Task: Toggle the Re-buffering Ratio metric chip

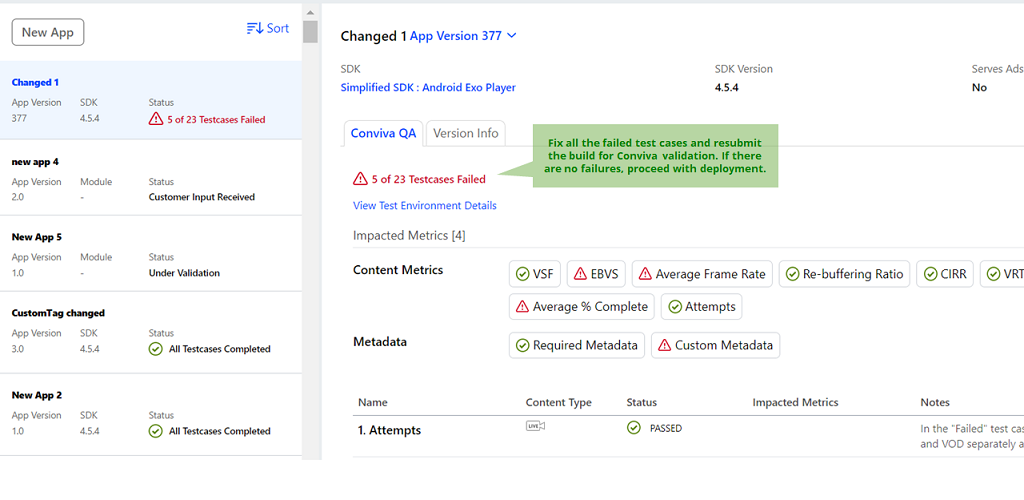Action: (x=844, y=274)
